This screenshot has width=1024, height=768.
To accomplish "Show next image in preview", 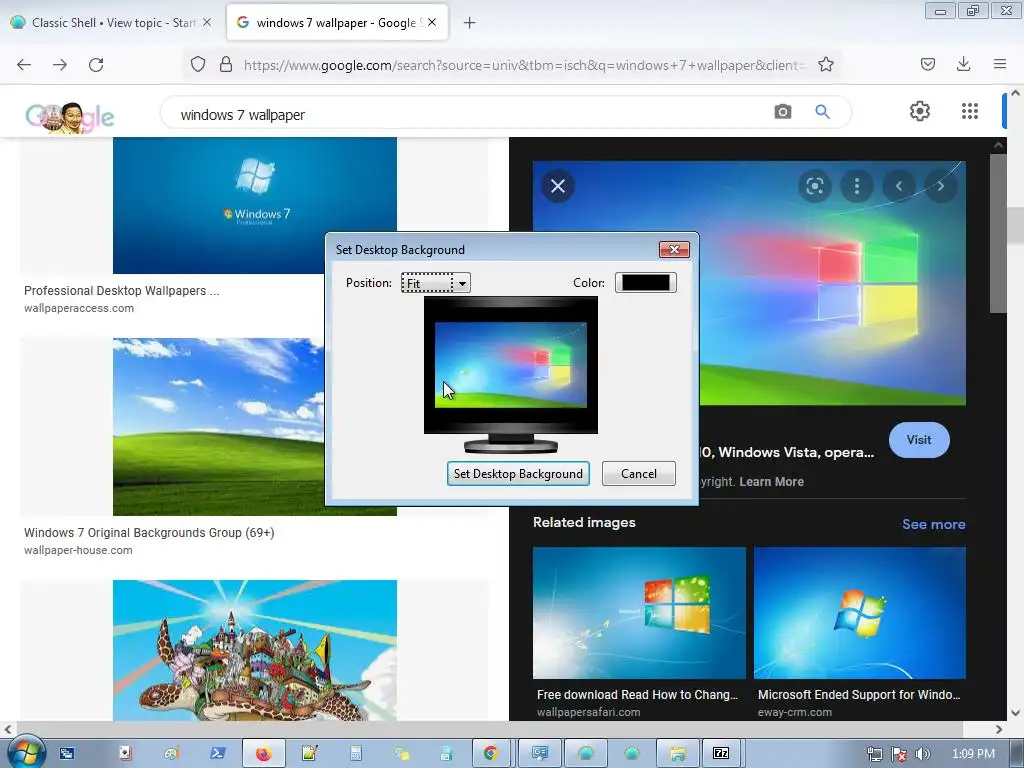I will (940, 186).
